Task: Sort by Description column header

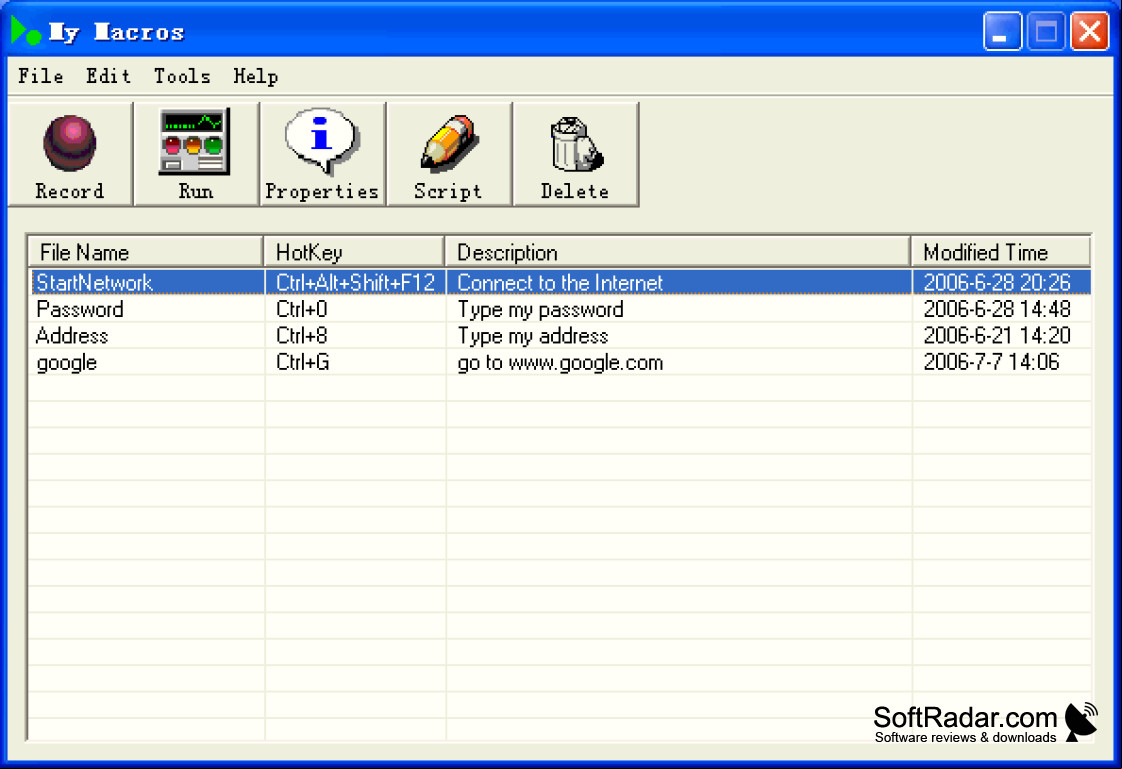Action: [678, 253]
